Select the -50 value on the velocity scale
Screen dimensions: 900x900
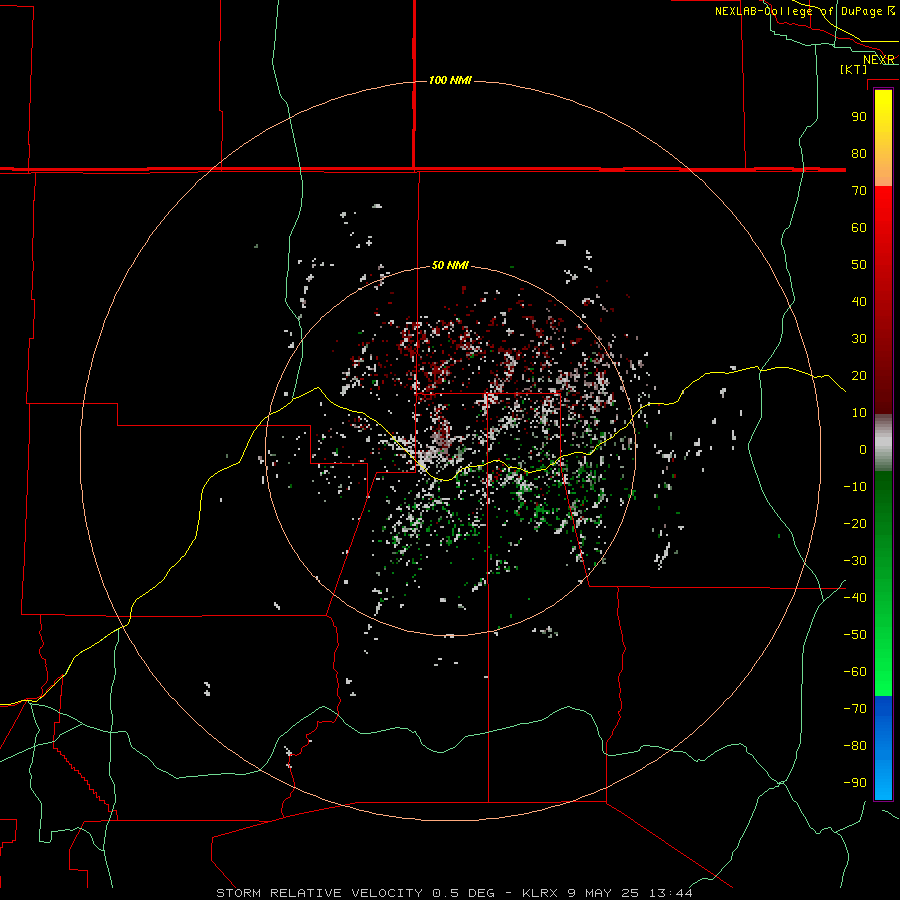(x=855, y=635)
